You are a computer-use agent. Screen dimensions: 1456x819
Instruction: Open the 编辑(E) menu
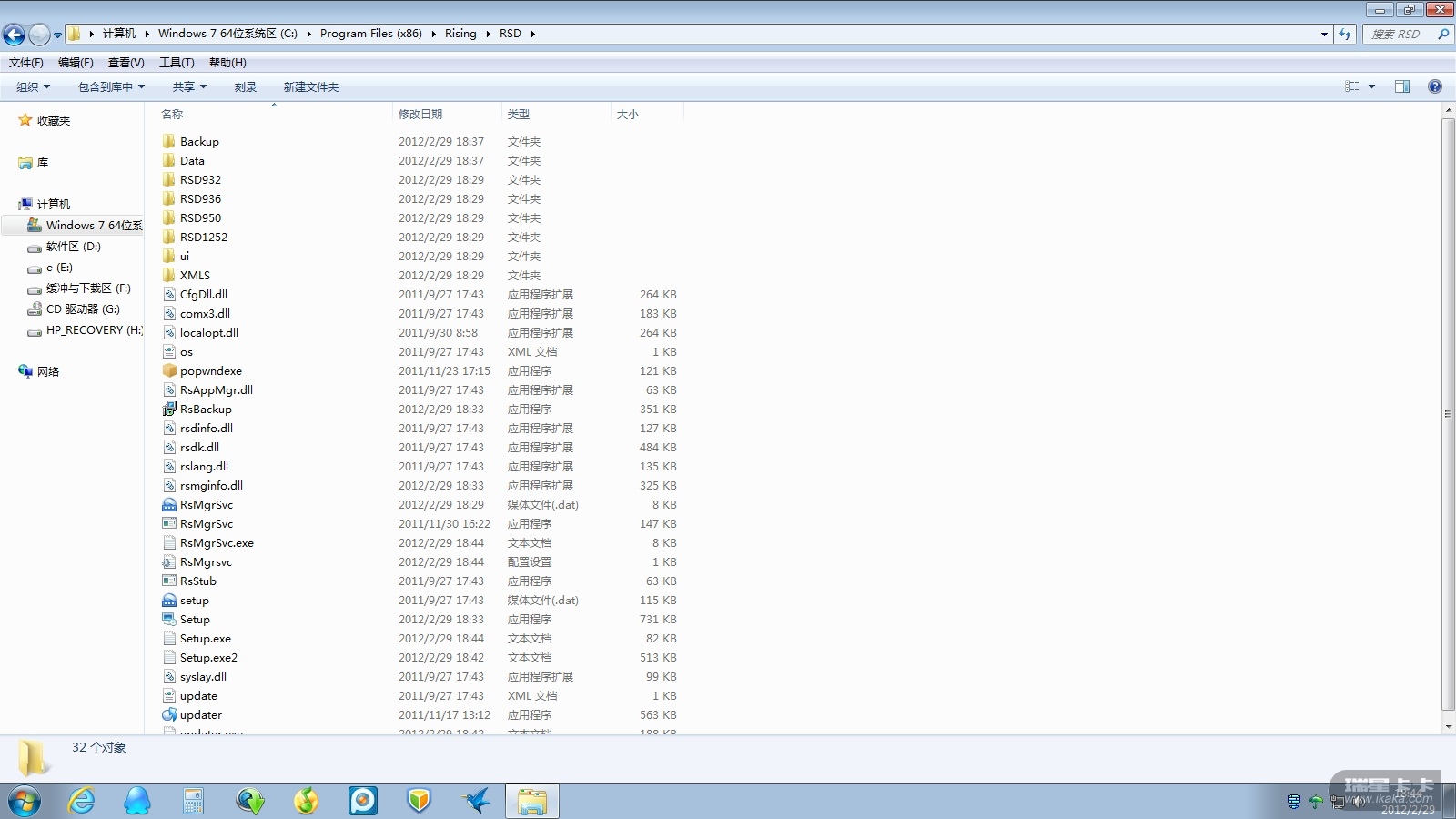pyautogui.click(x=76, y=63)
